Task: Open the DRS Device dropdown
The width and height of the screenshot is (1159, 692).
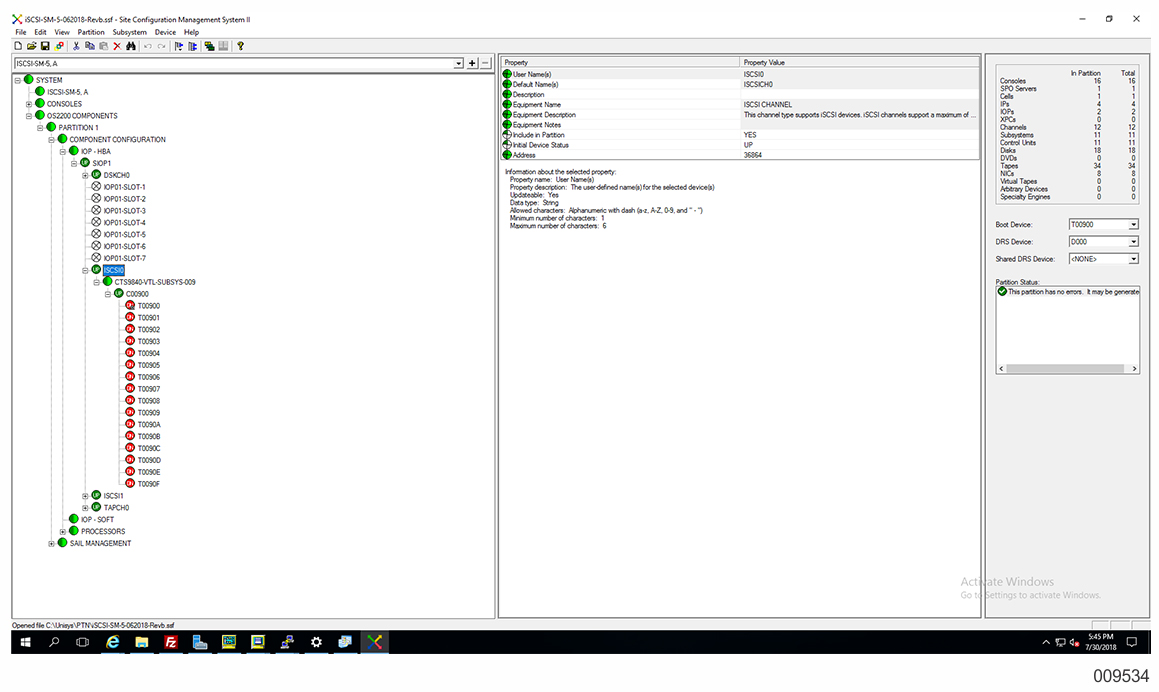Action: 1133,242
